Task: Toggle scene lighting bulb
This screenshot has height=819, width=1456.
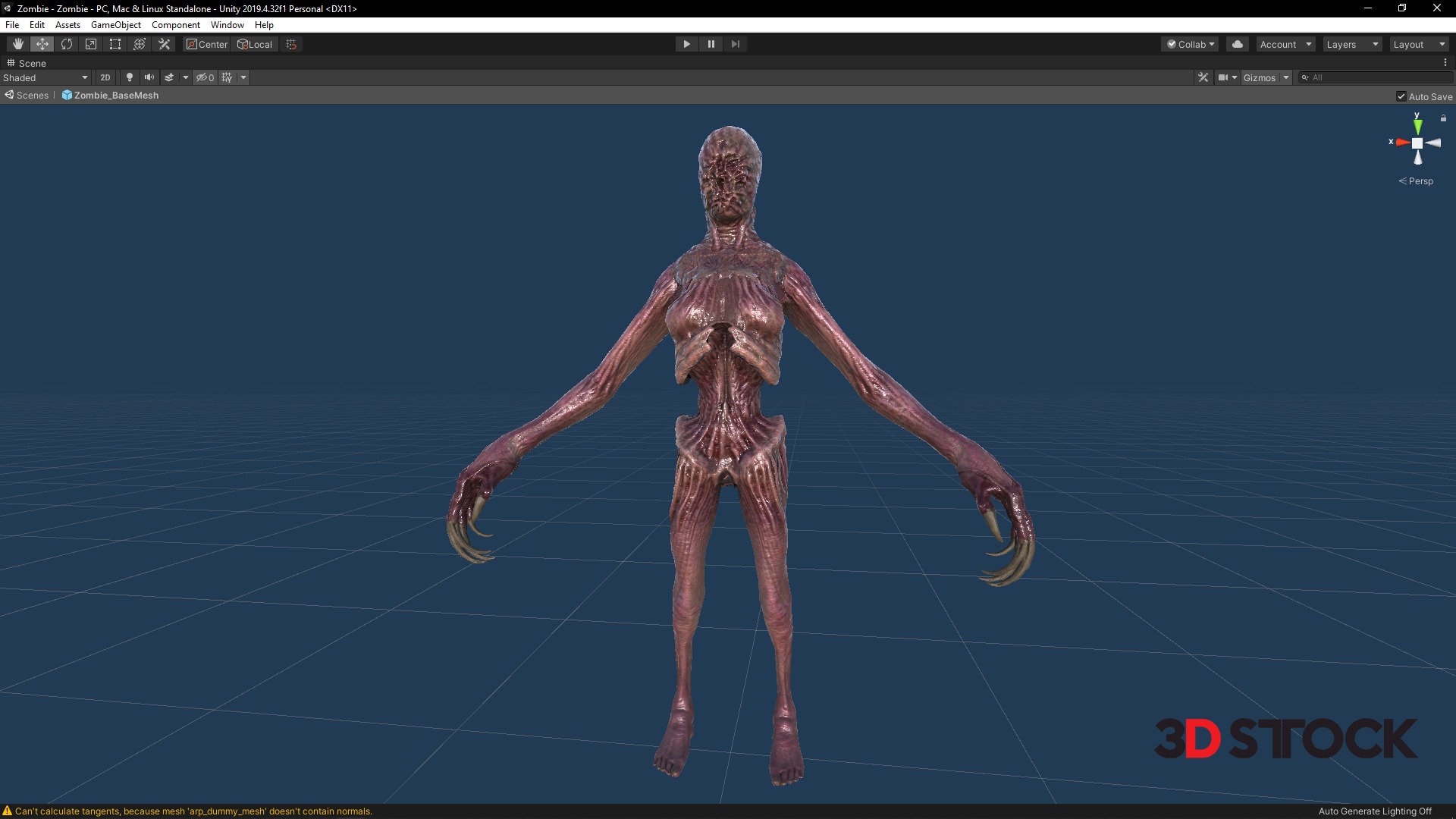Action: coord(129,77)
